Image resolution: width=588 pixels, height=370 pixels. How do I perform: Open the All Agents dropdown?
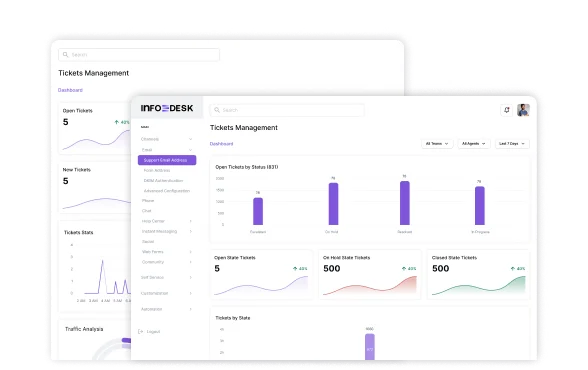pyautogui.click(x=474, y=144)
